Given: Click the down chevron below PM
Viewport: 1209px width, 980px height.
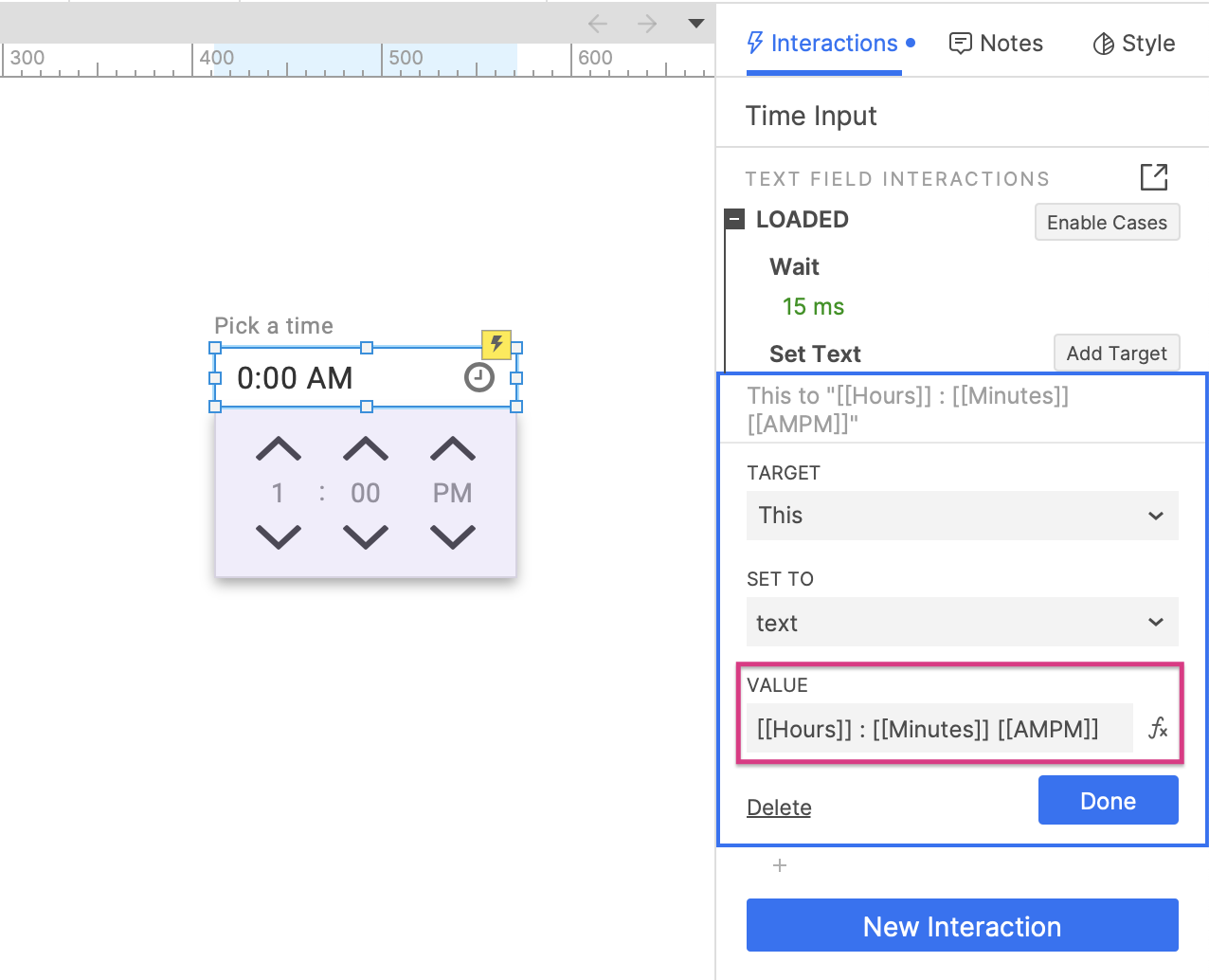Looking at the screenshot, I should (453, 537).
